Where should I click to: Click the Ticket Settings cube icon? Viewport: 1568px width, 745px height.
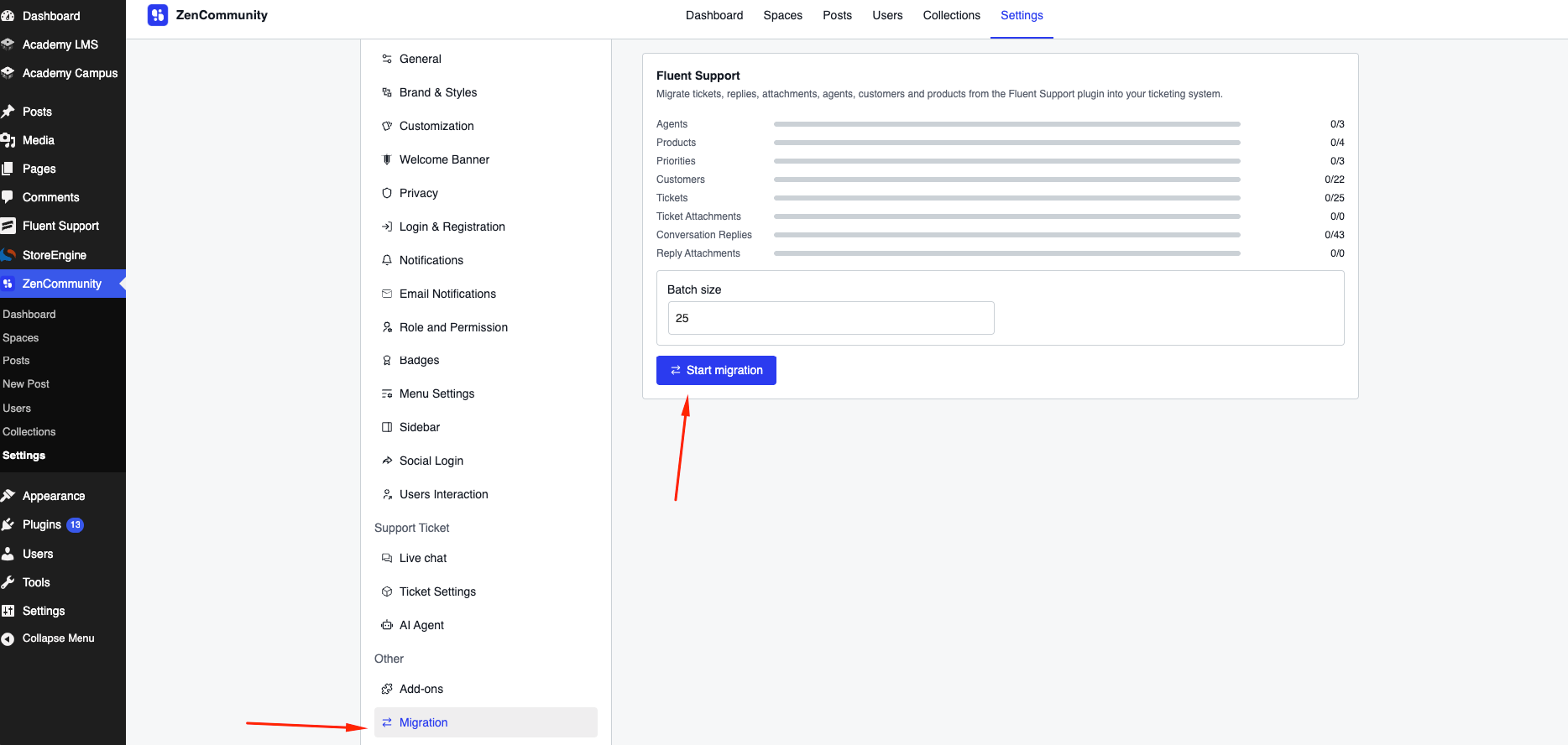click(387, 591)
